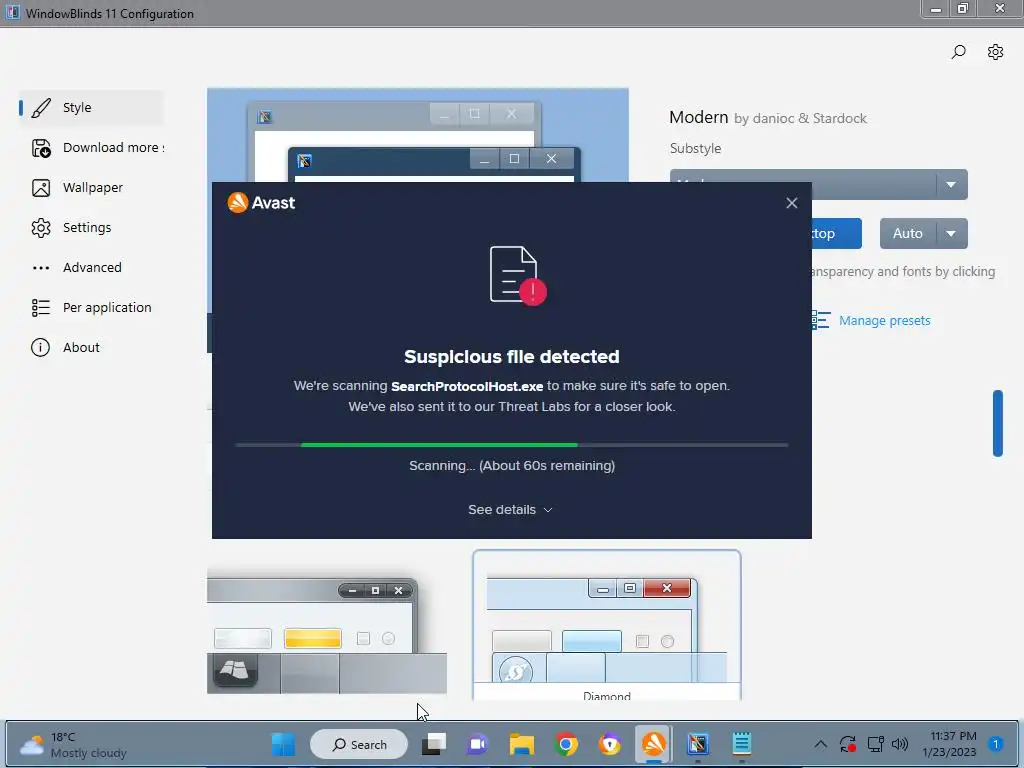
Task: Open File Explorer from the taskbar
Action: click(x=522, y=744)
